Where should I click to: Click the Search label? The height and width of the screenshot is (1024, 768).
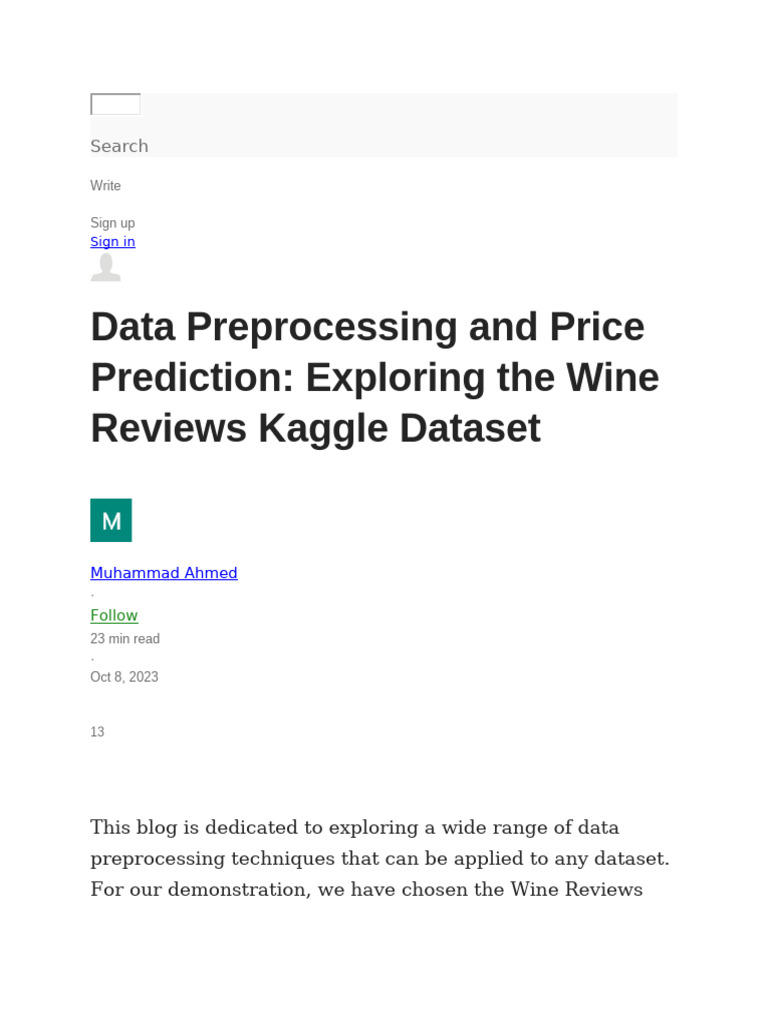(x=119, y=146)
